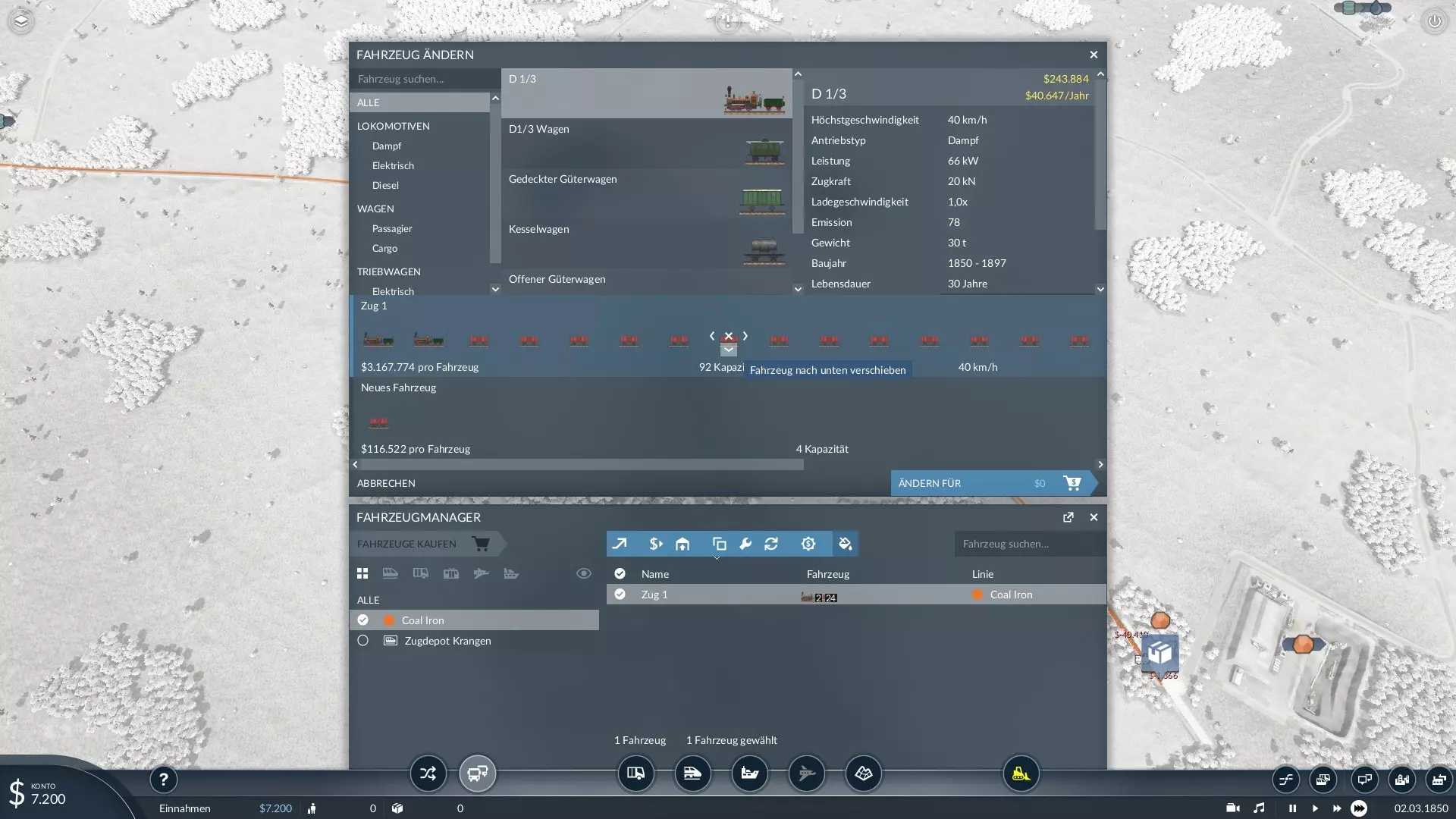Click the wrench maintenance icon
Image resolution: width=1456 pixels, height=819 pixels.
[x=745, y=544]
